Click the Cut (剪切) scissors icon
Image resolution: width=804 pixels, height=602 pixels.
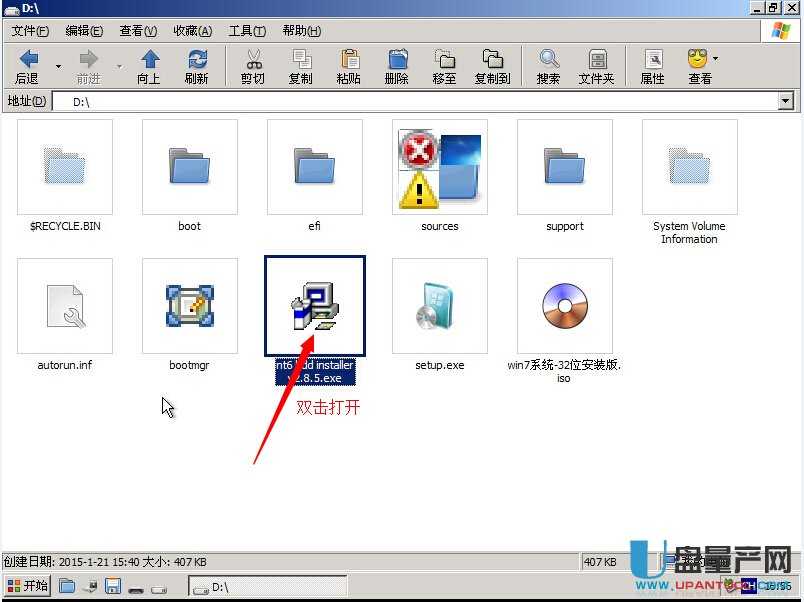pos(253,60)
